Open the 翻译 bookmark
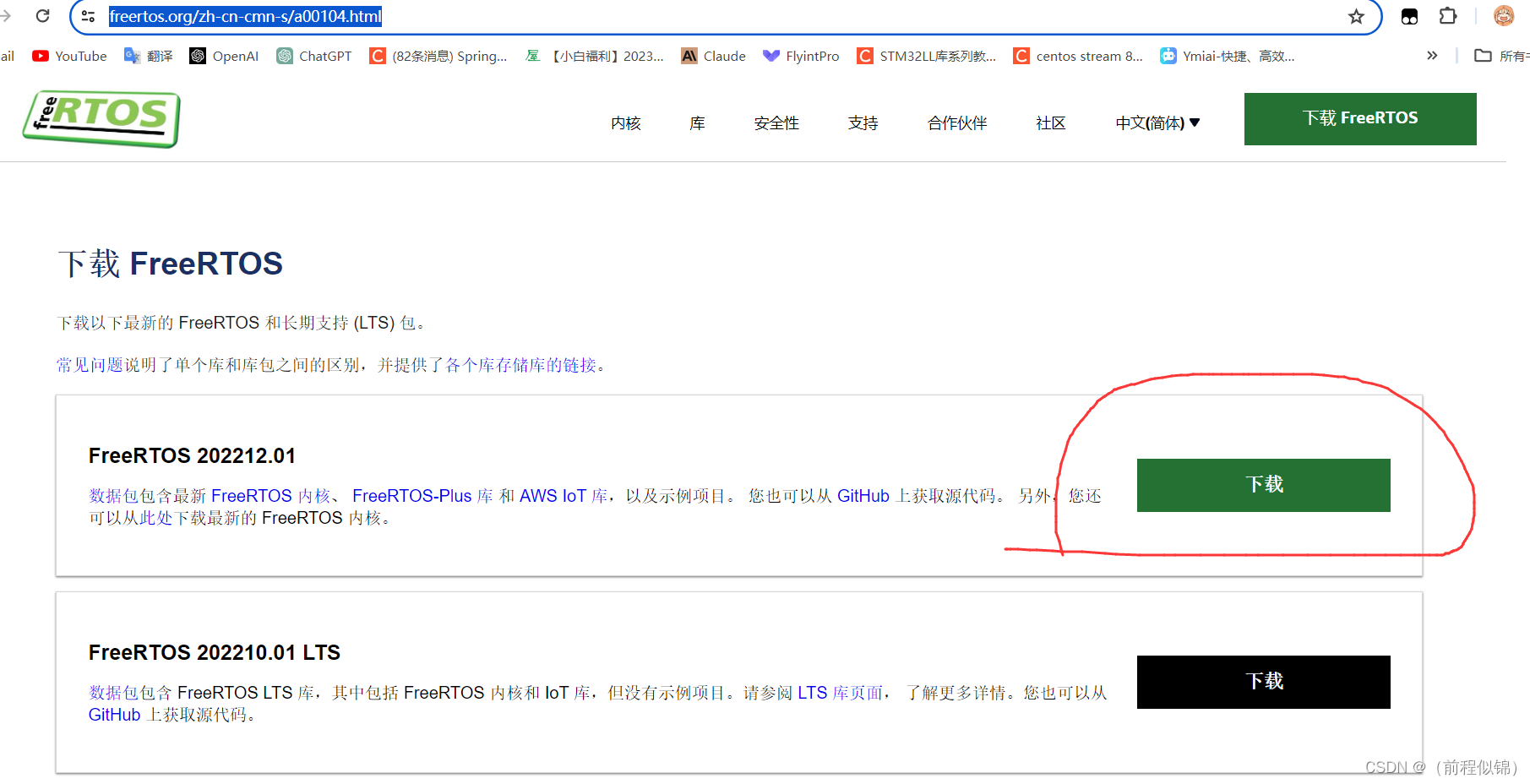1530x784 pixels. click(149, 56)
